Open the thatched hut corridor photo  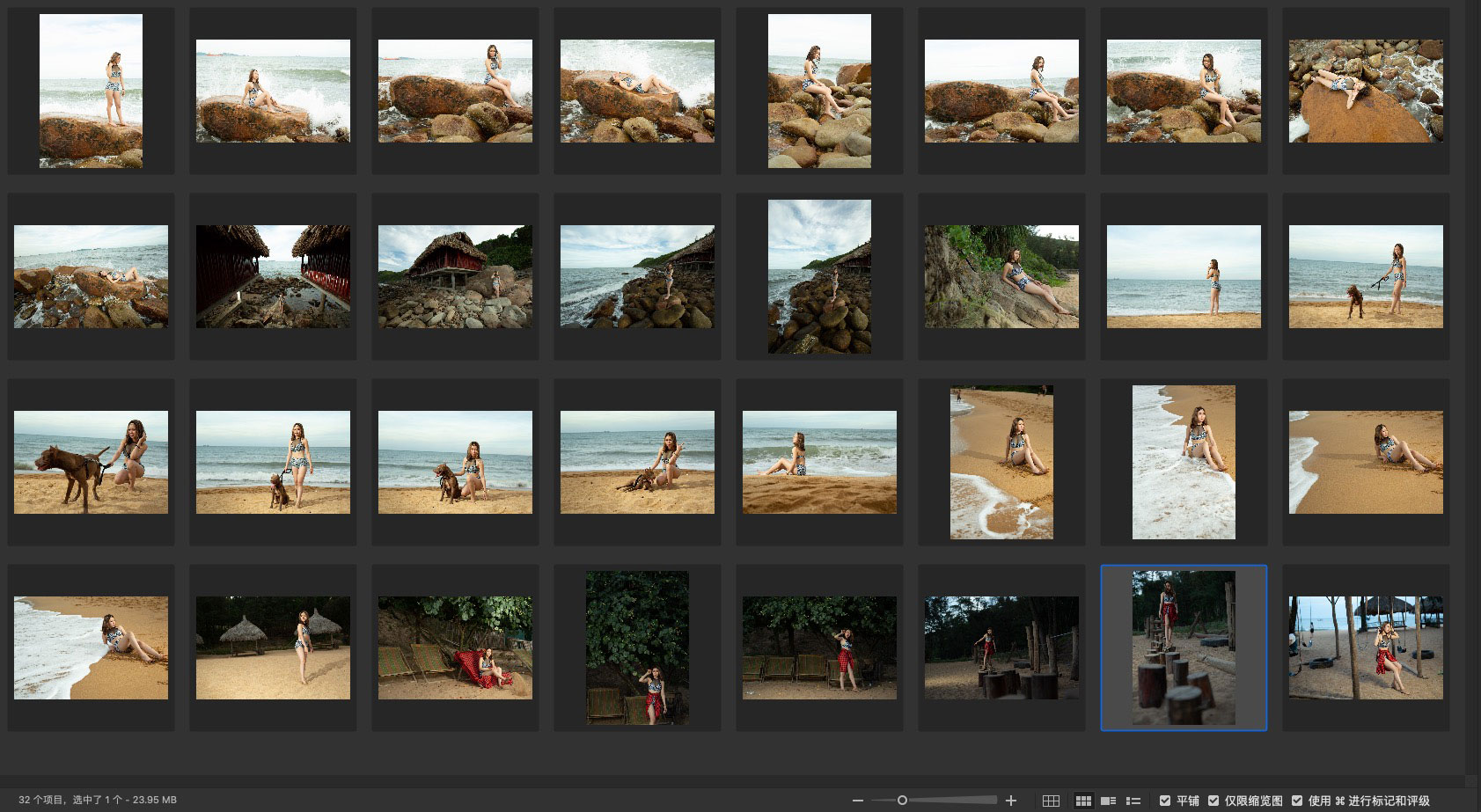pyautogui.click(x=273, y=276)
